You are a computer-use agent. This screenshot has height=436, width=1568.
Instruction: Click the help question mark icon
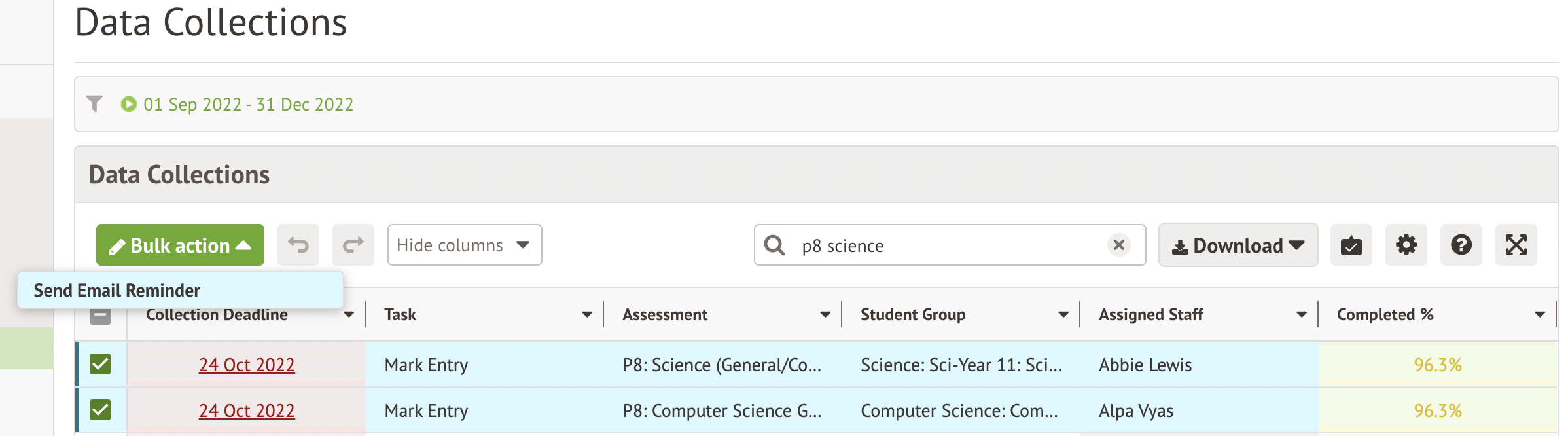(1461, 245)
